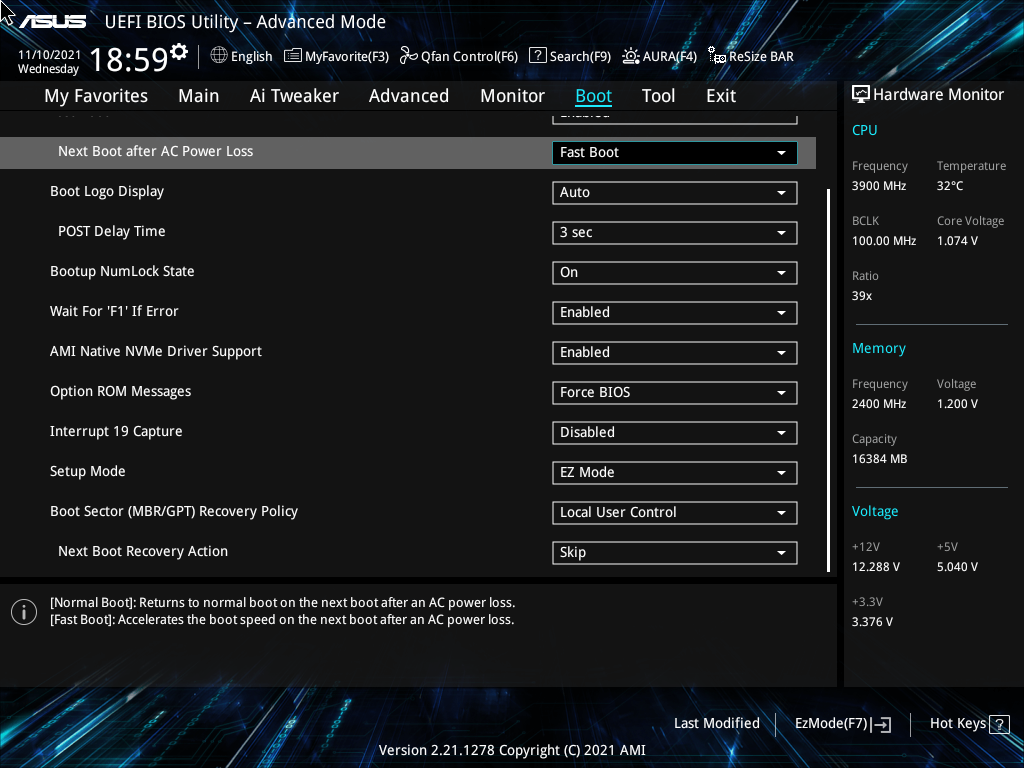Click the 32°C temperature value

pos(950,186)
